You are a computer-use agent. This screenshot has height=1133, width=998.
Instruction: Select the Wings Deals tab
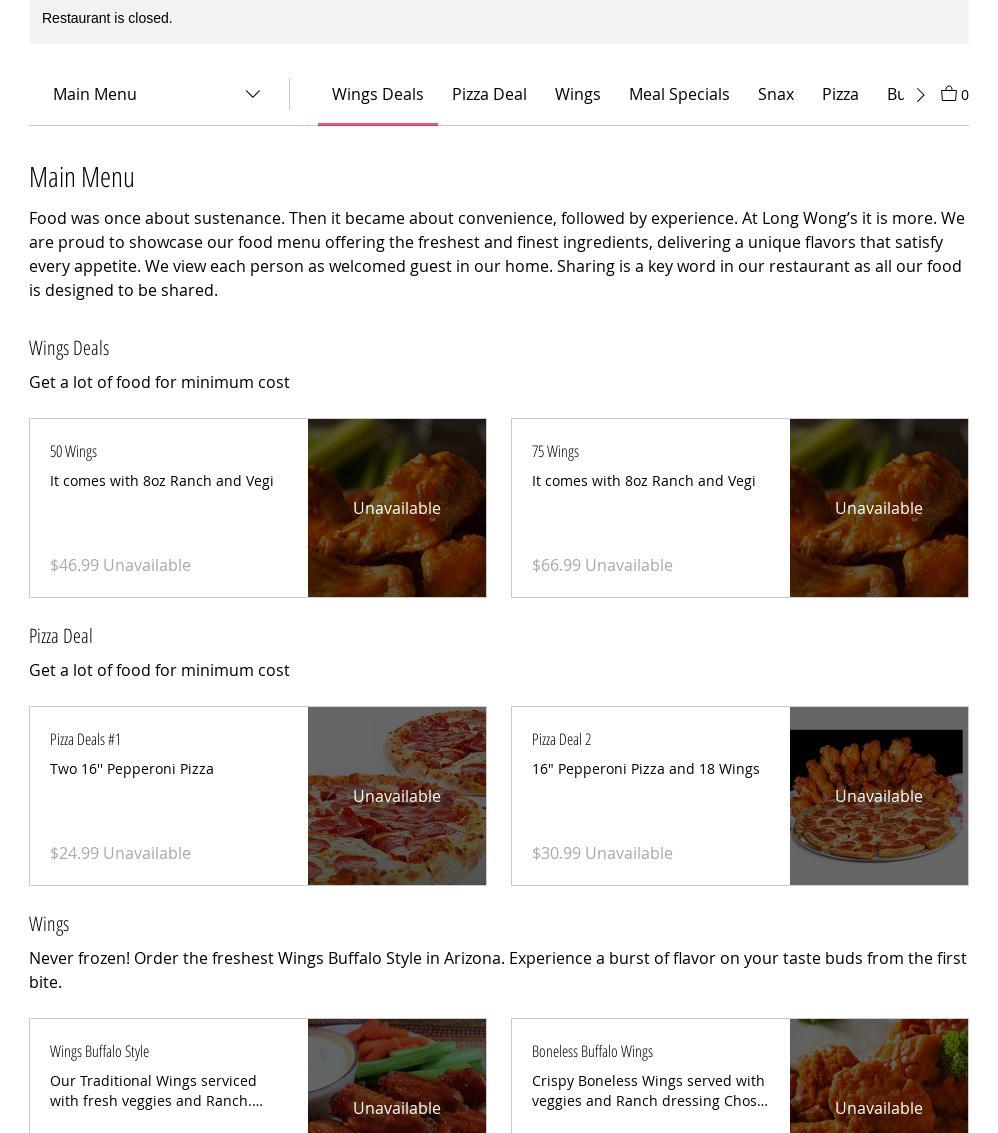377,95
